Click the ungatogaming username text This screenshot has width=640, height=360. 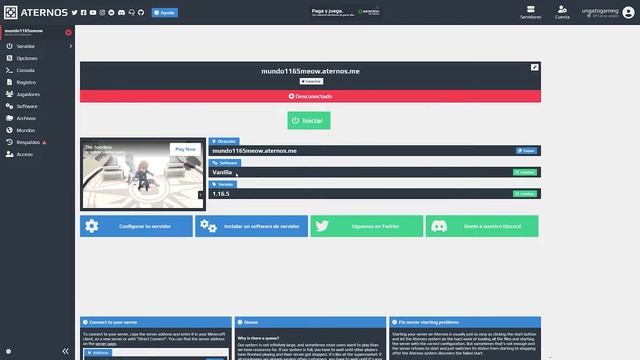600,11
